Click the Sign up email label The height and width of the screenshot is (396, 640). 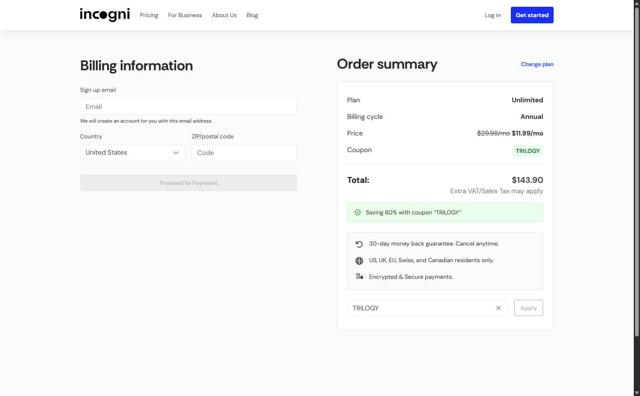pyautogui.click(x=98, y=90)
